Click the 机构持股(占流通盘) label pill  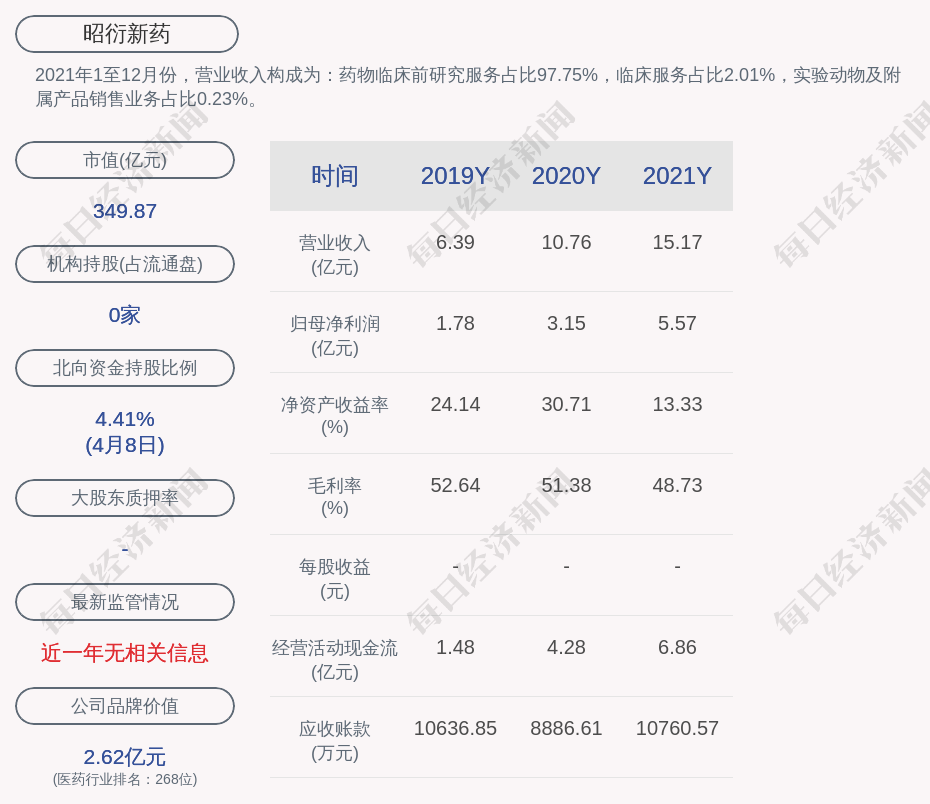point(125,264)
